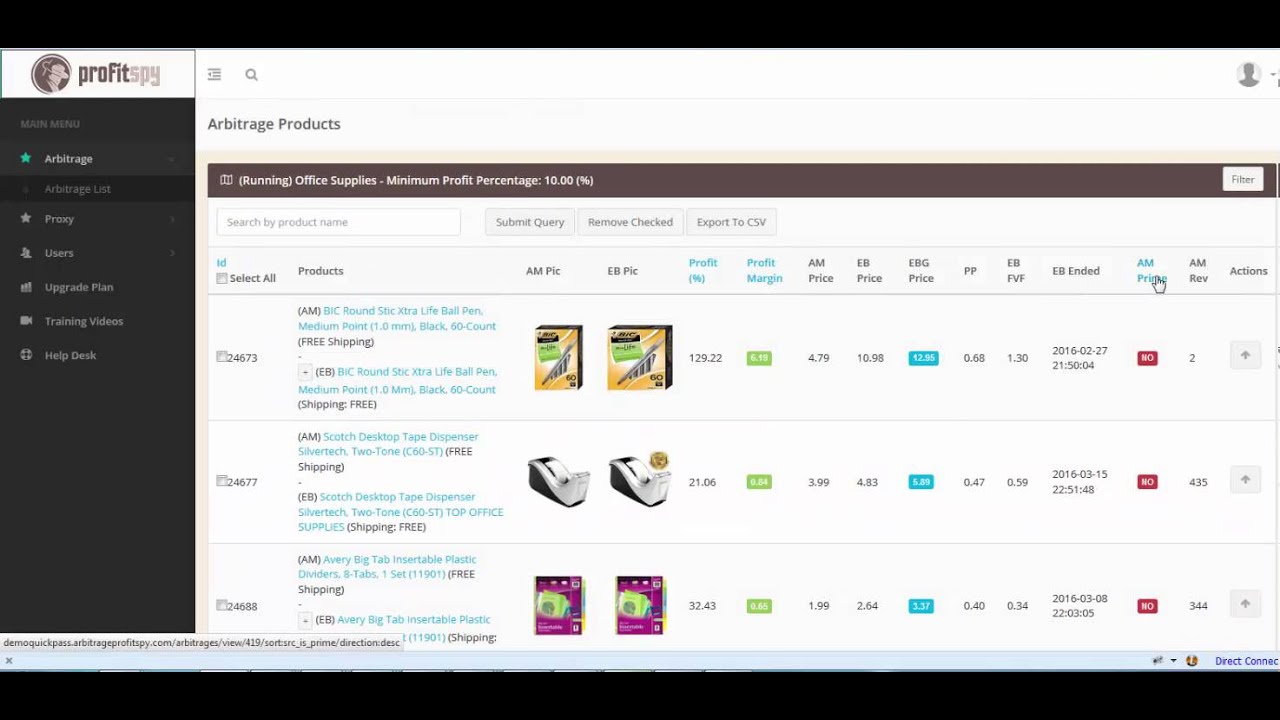Click the Arbitrage star icon

click(26, 158)
